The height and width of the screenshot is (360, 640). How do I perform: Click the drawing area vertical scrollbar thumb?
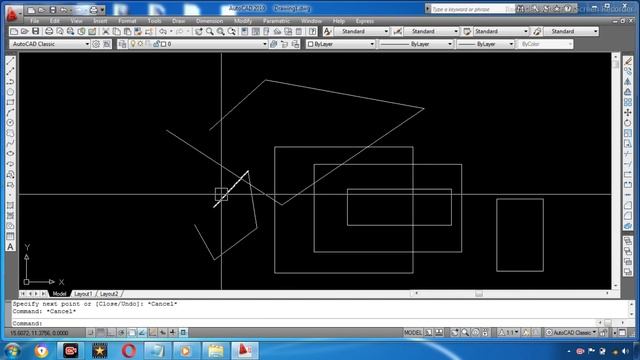(x=616, y=64)
